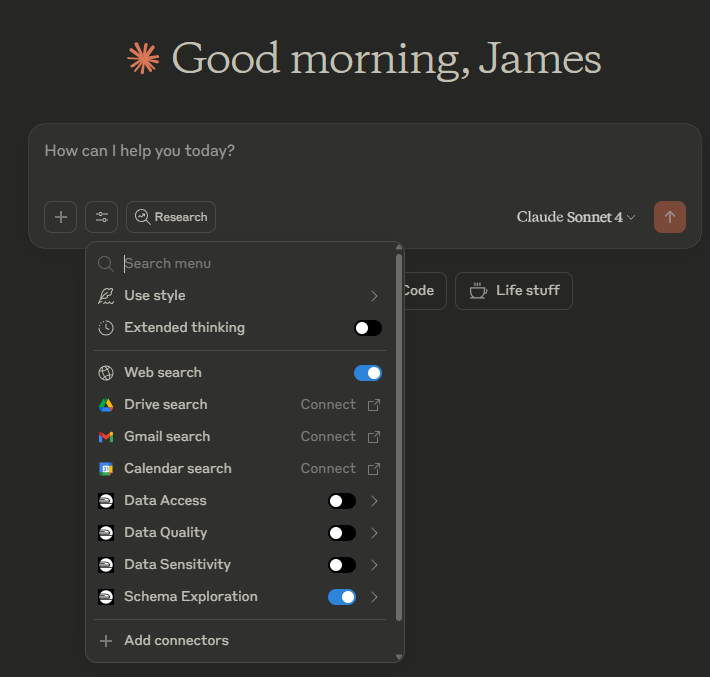Click the clock icon beside Extended thinking
The image size is (710, 677).
(x=106, y=328)
